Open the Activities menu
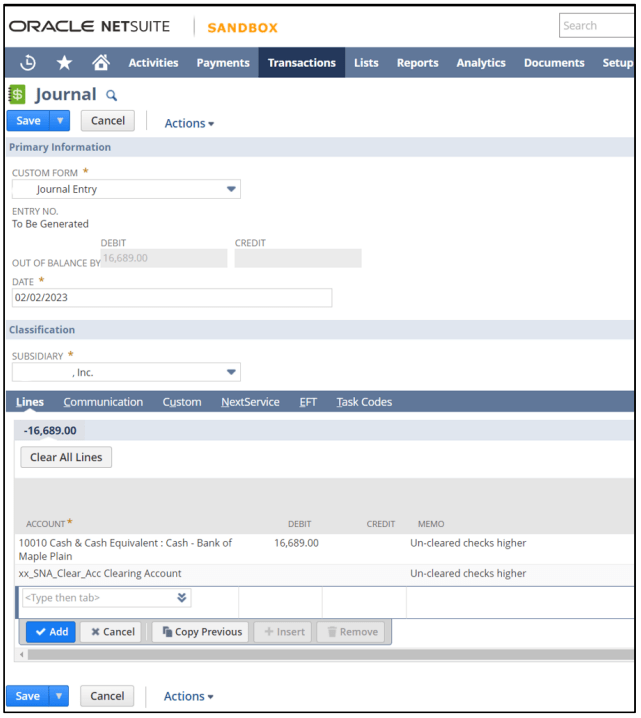Screen dimensions: 641x718 [153, 63]
